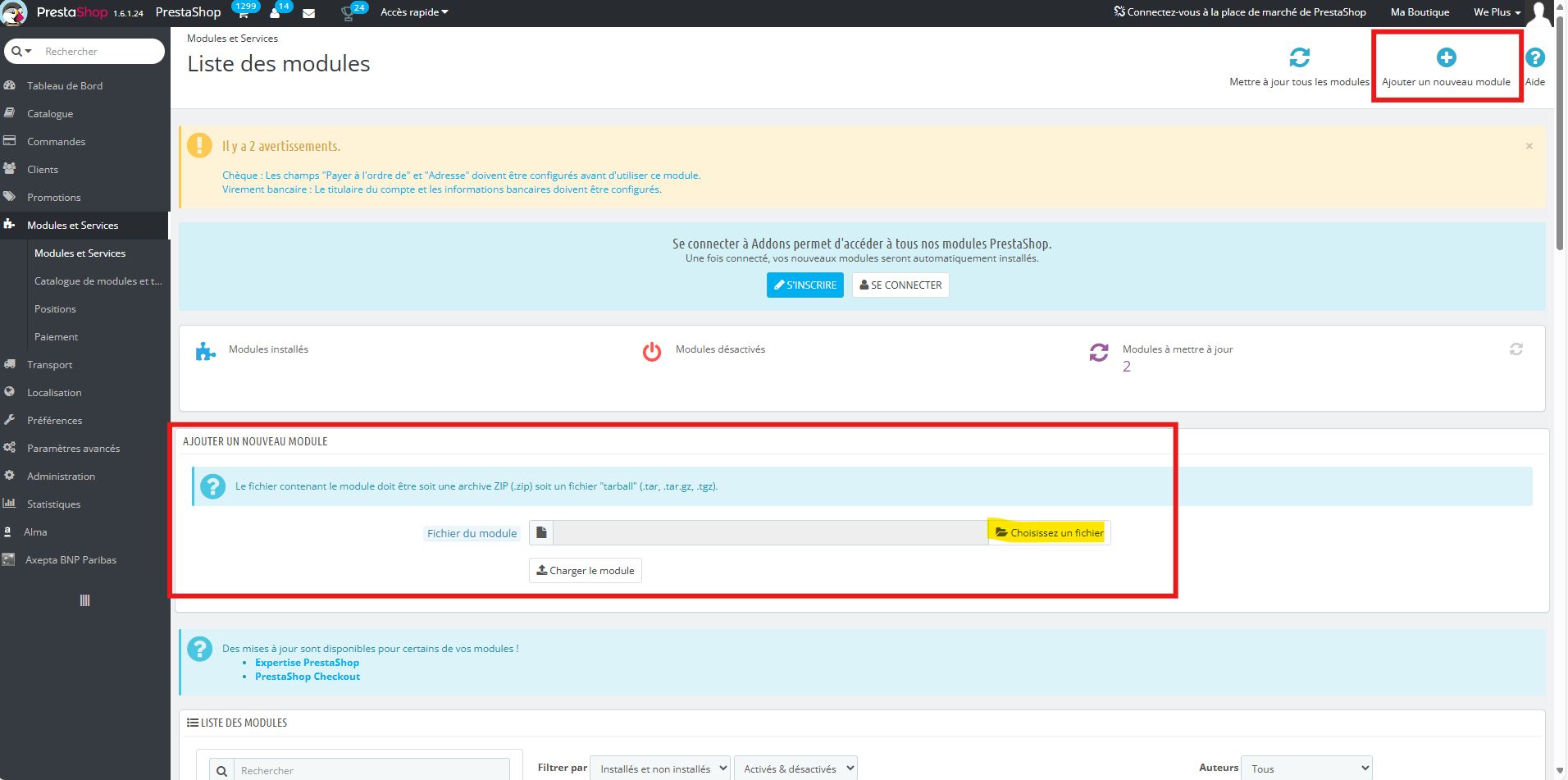Click the magnifier icon in the module list search

click(x=221, y=770)
